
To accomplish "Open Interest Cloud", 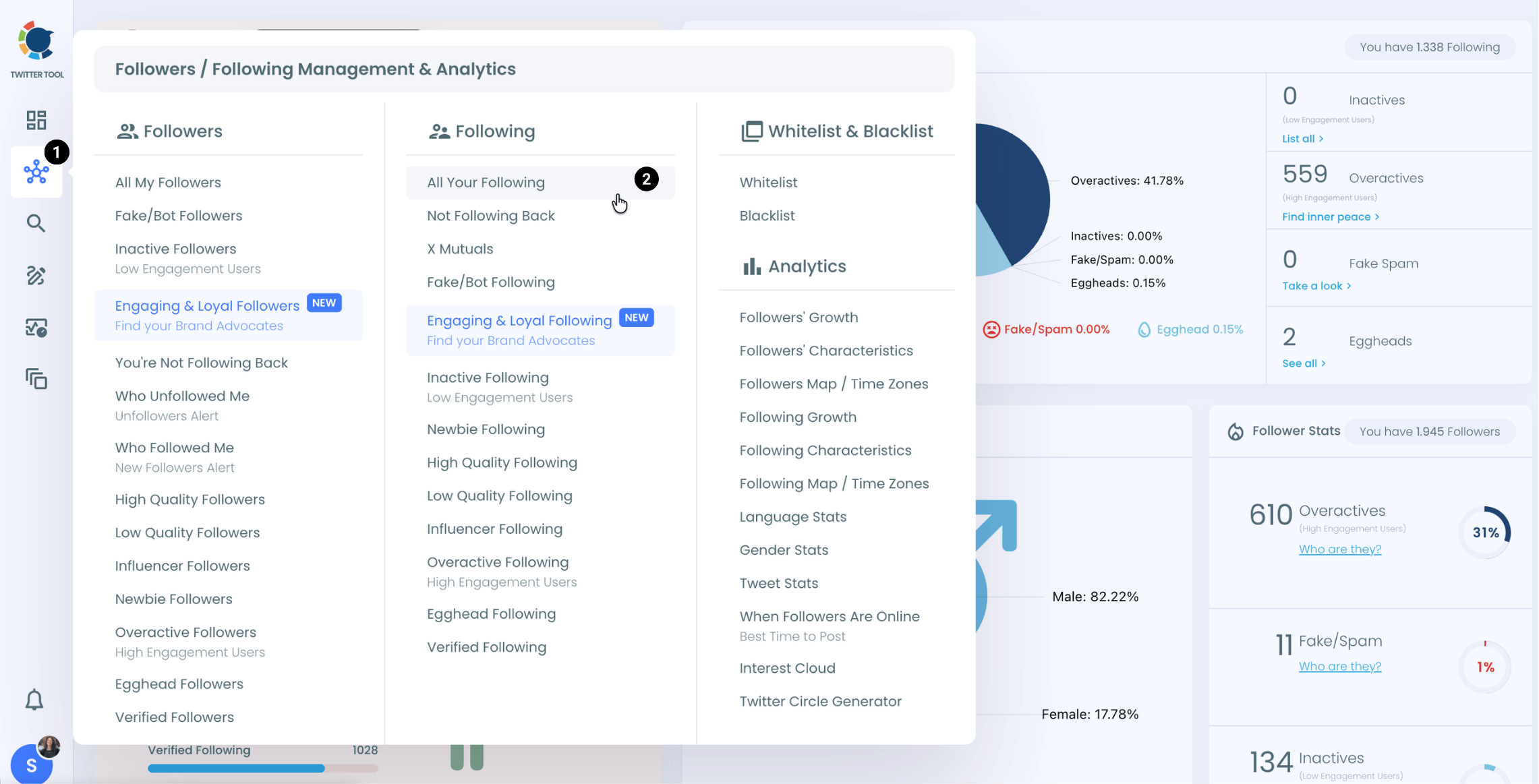I will pyautogui.click(x=787, y=668).
